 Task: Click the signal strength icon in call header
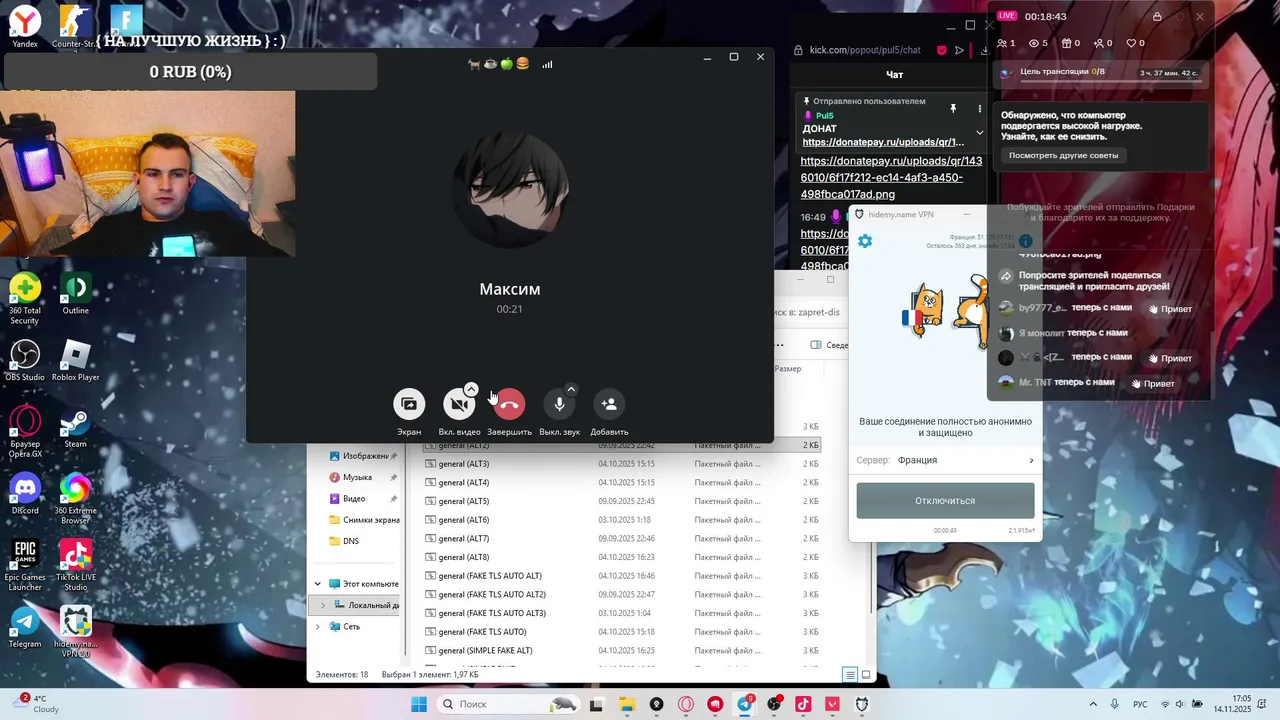click(547, 65)
